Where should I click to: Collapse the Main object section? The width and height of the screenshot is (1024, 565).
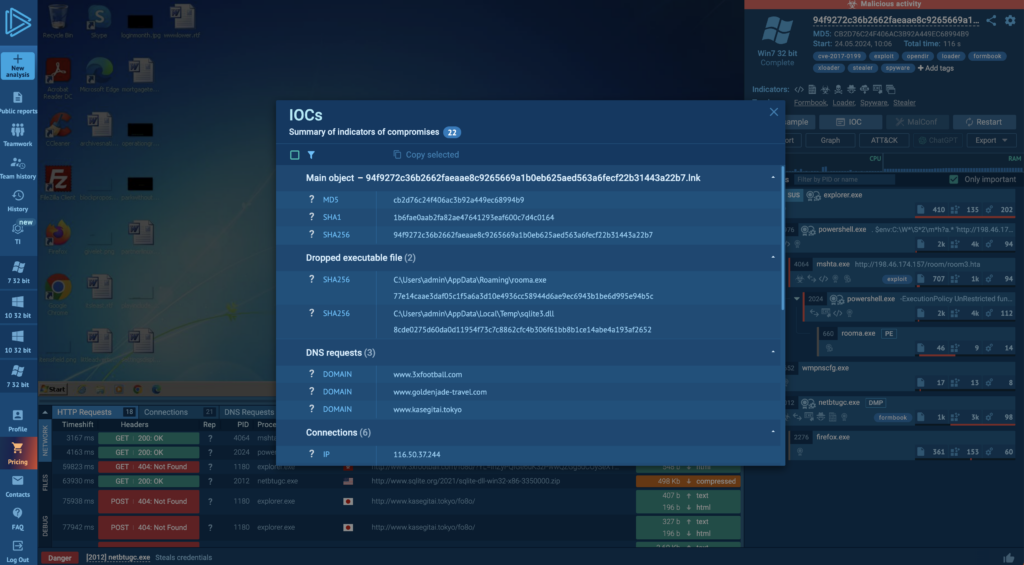(x=773, y=178)
